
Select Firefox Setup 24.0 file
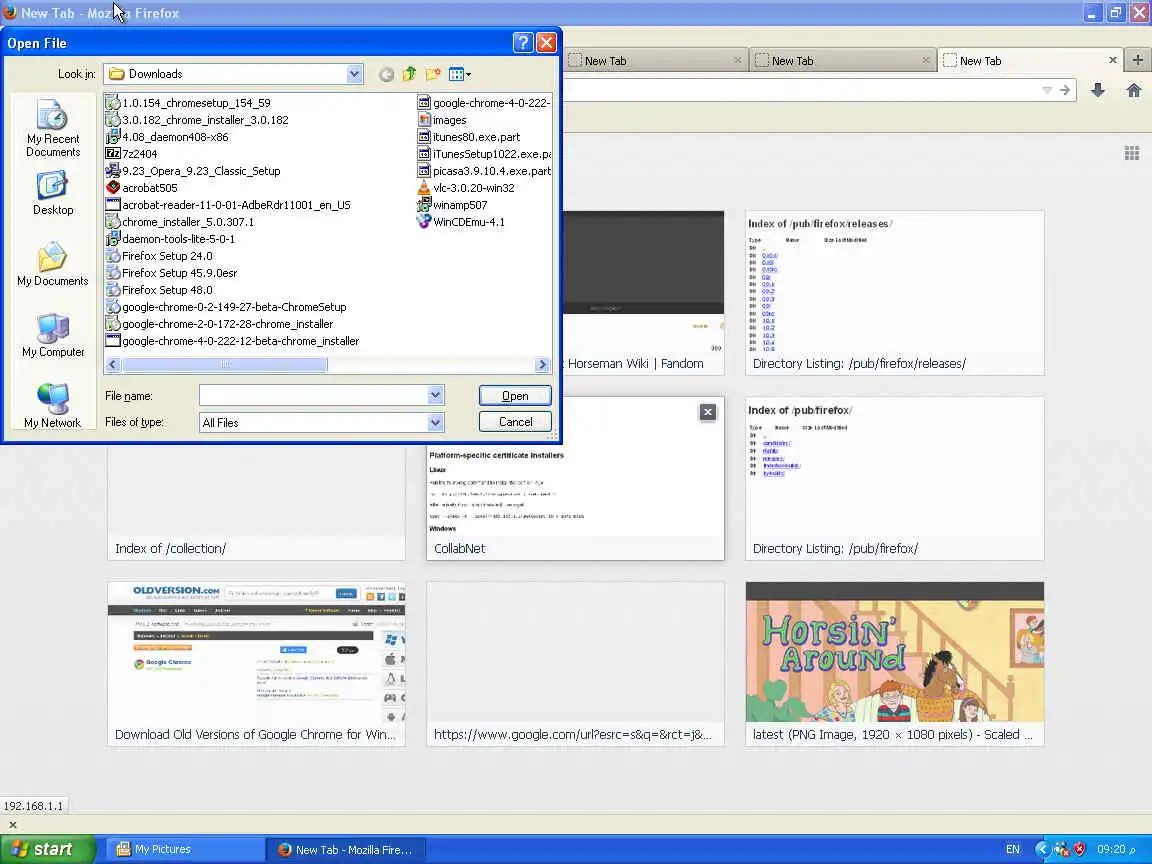click(x=159, y=256)
